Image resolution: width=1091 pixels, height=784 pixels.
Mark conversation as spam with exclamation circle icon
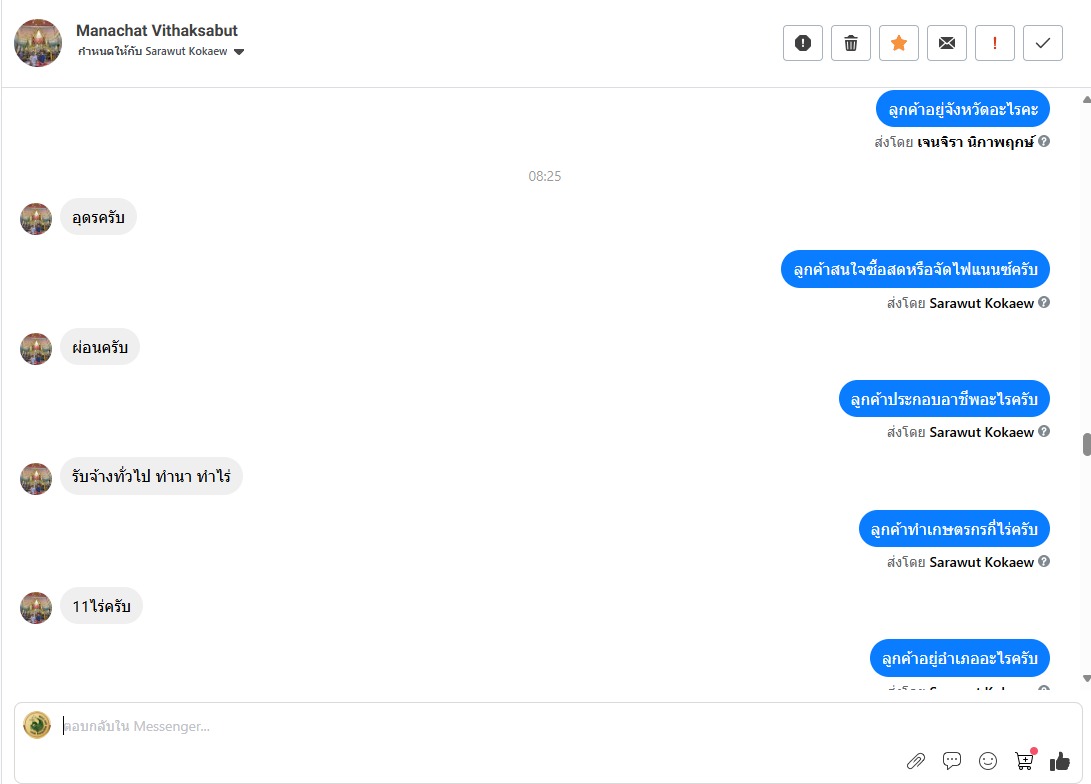(x=803, y=43)
